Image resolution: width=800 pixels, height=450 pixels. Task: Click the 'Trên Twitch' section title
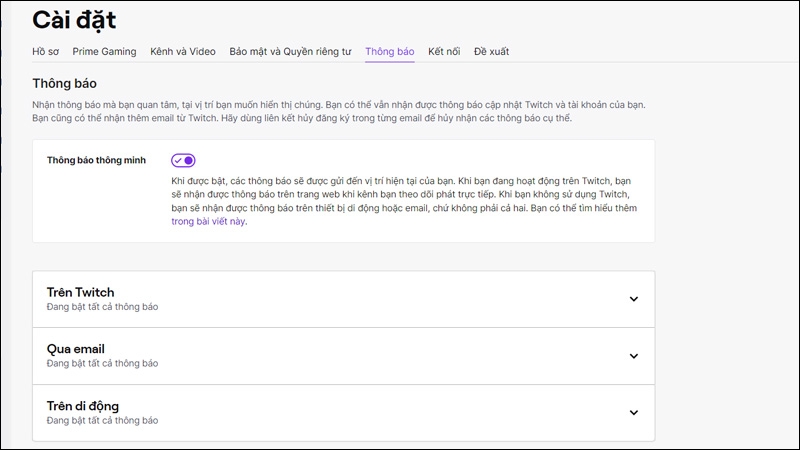[81, 292]
